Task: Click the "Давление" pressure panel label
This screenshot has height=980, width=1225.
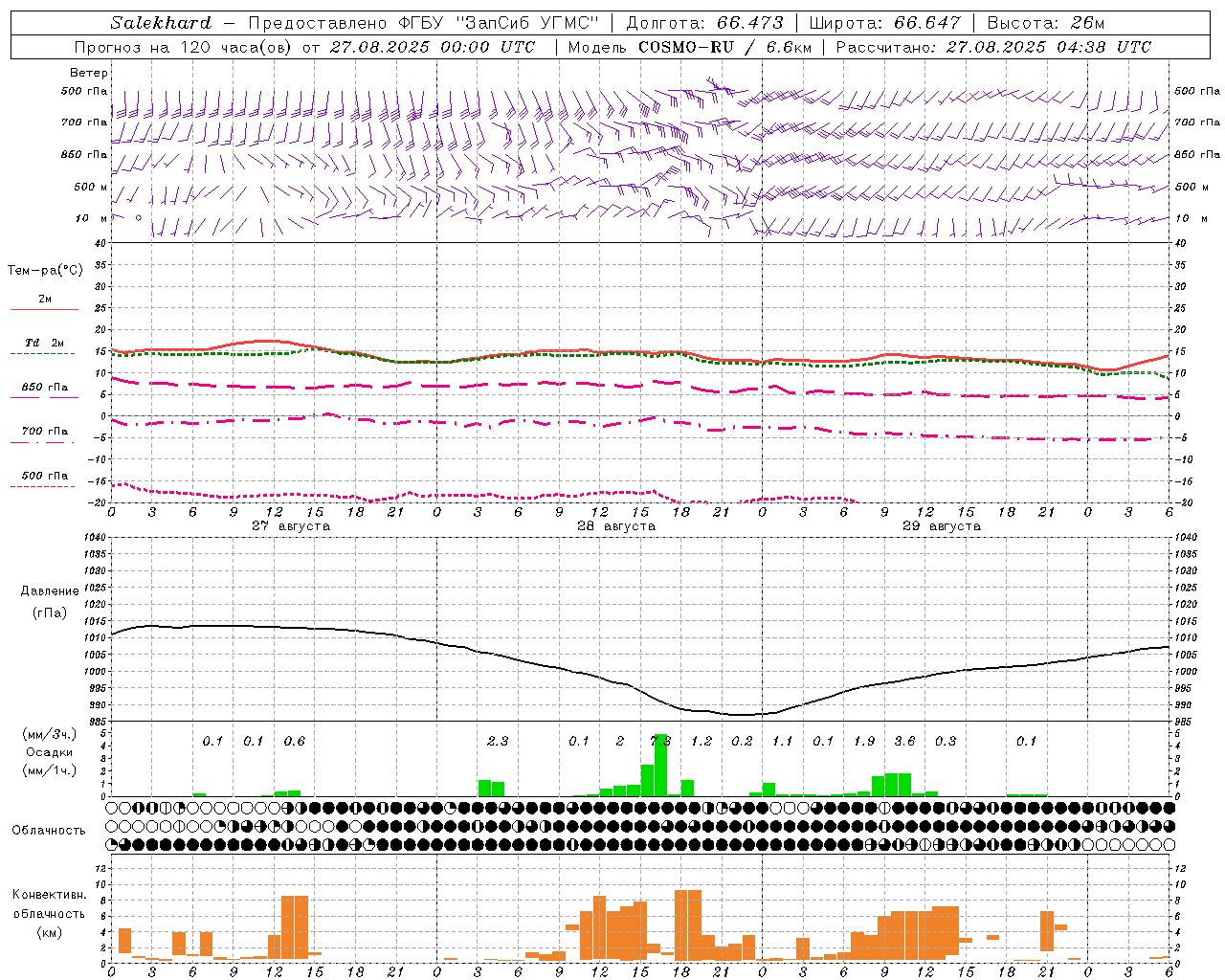Action: (x=50, y=591)
